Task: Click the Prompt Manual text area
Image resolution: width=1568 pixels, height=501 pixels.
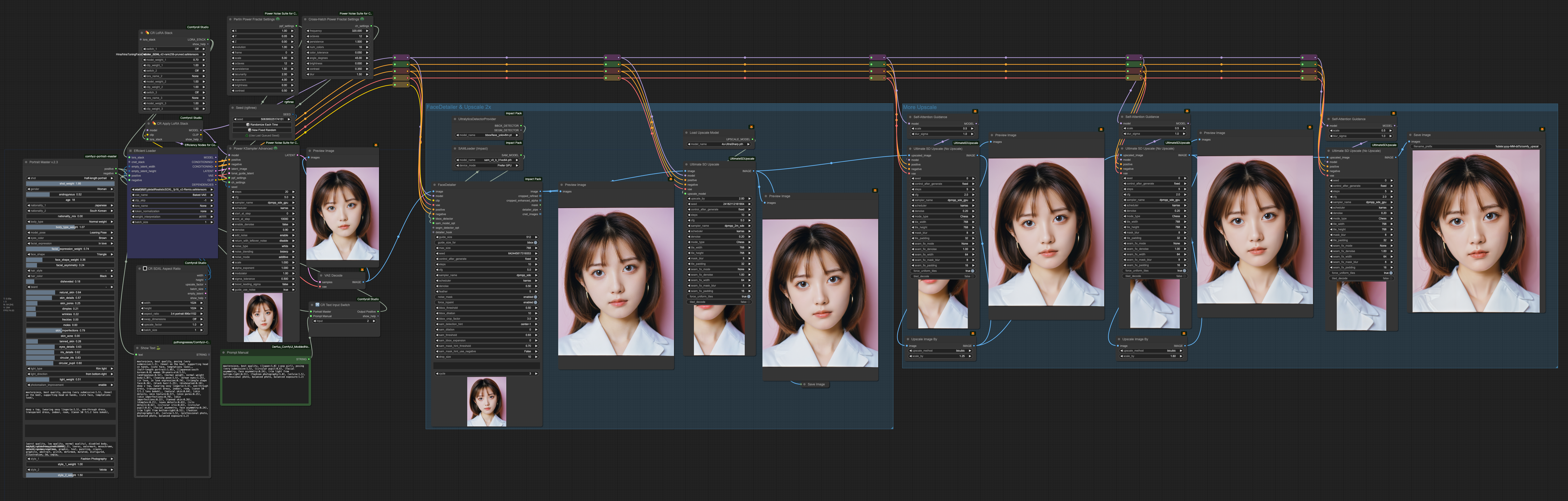Action: point(265,383)
